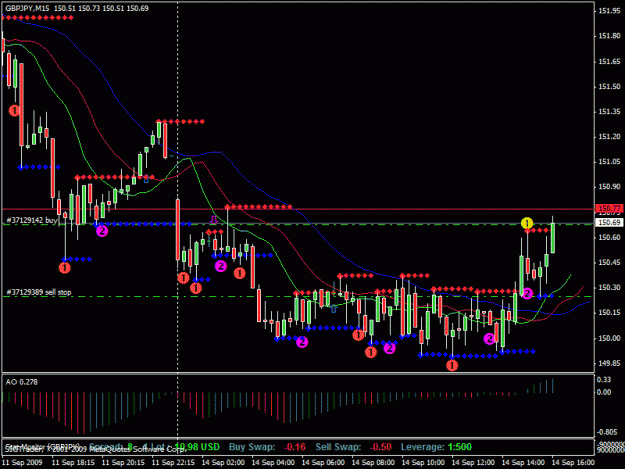Click the 11 Sep 22:15 time axis label
Image resolution: width=625 pixels, height=469 pixels.
pos(173,463)
